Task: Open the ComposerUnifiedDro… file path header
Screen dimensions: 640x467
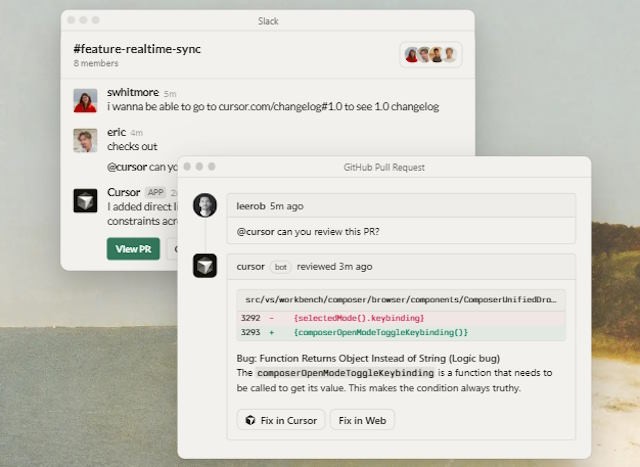Action: 401,300
